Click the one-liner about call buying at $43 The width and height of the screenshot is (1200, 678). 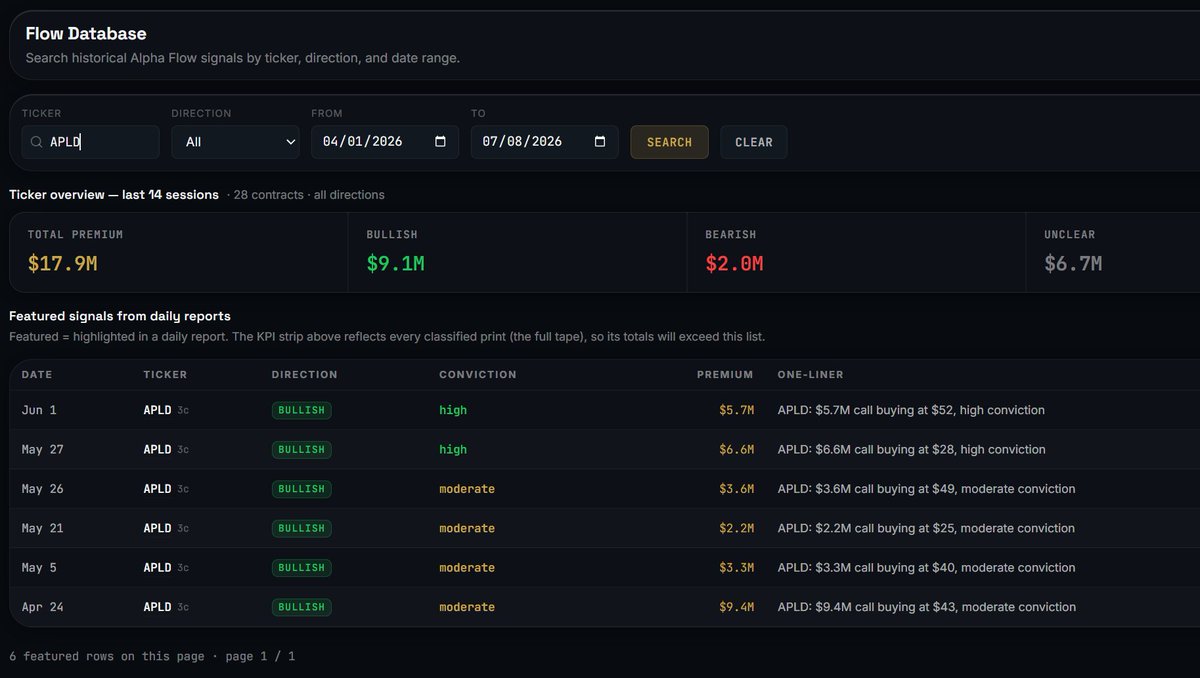(927, 607)
